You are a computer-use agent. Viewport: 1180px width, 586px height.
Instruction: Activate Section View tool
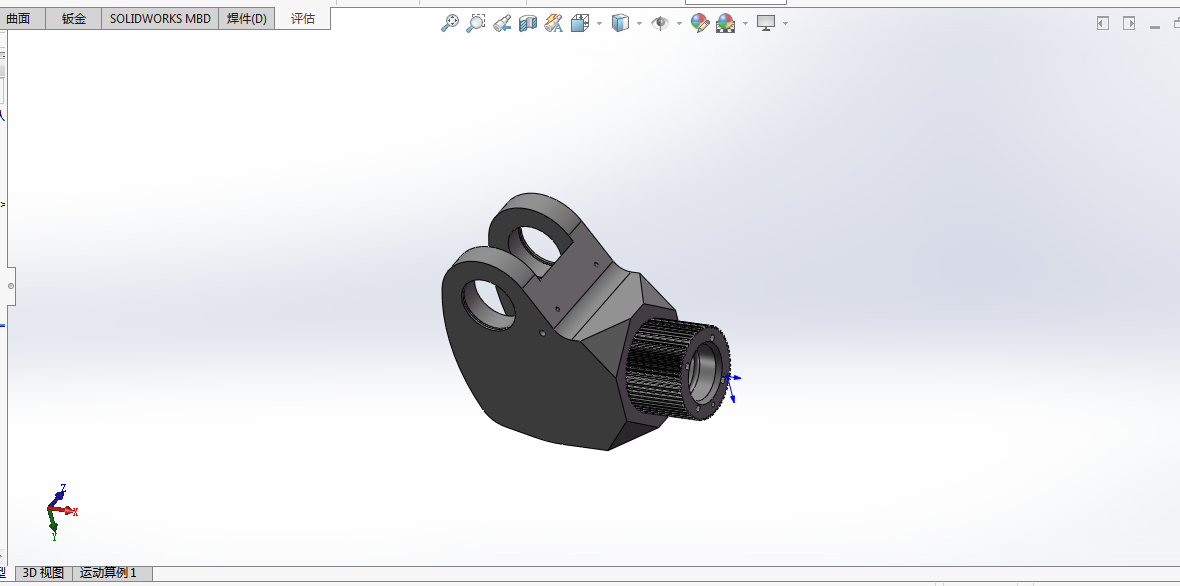tap(528, 23)
